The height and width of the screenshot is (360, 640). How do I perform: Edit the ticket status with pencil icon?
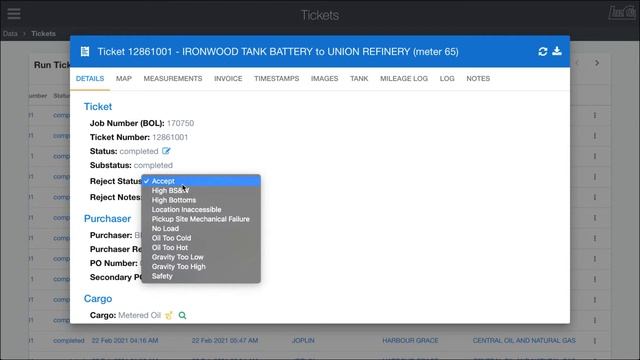(x=166, y=151)
